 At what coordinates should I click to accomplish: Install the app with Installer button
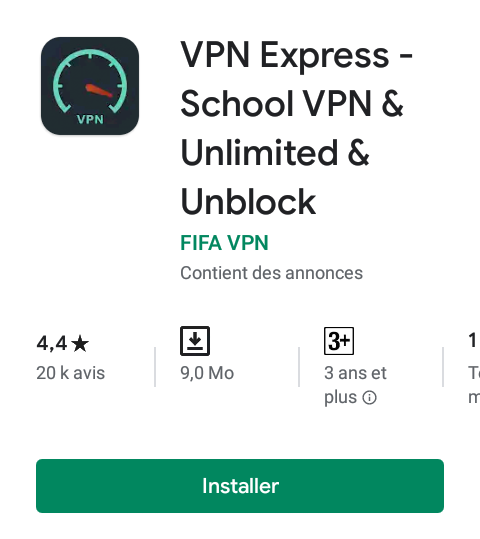pos(240,486)
